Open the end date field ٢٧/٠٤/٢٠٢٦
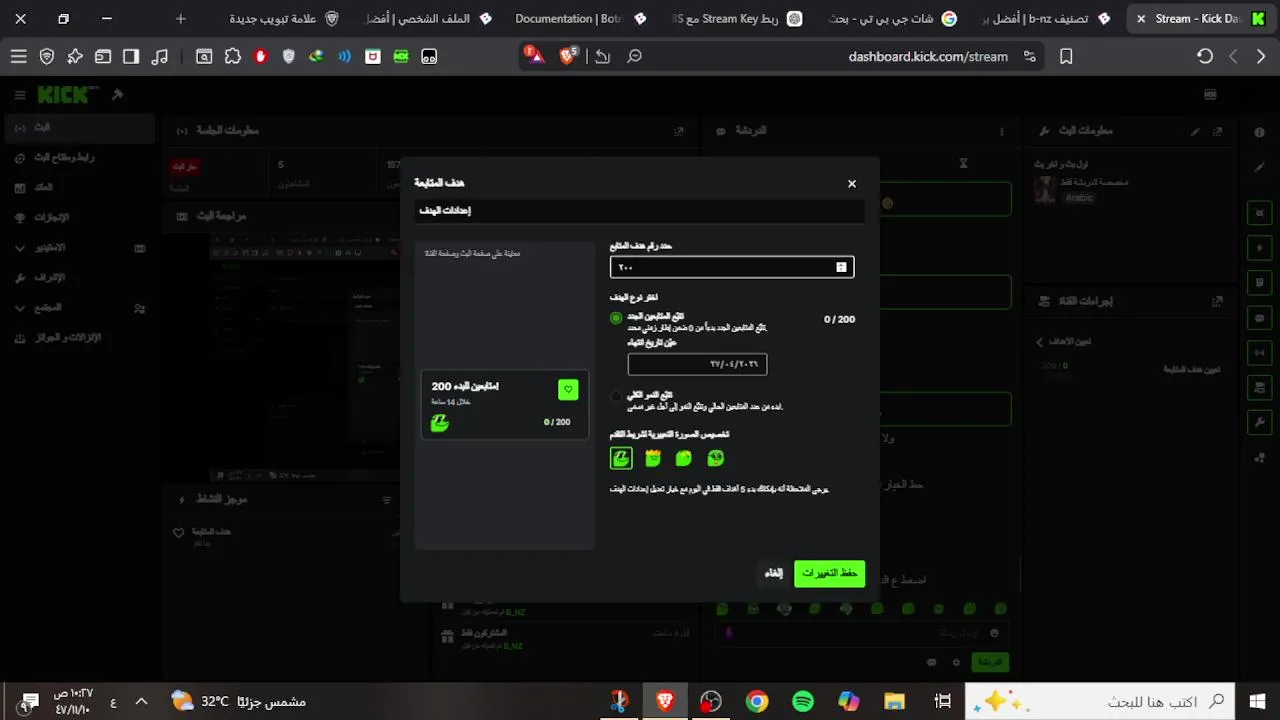1280x720 pixels. tap(697, 364)
